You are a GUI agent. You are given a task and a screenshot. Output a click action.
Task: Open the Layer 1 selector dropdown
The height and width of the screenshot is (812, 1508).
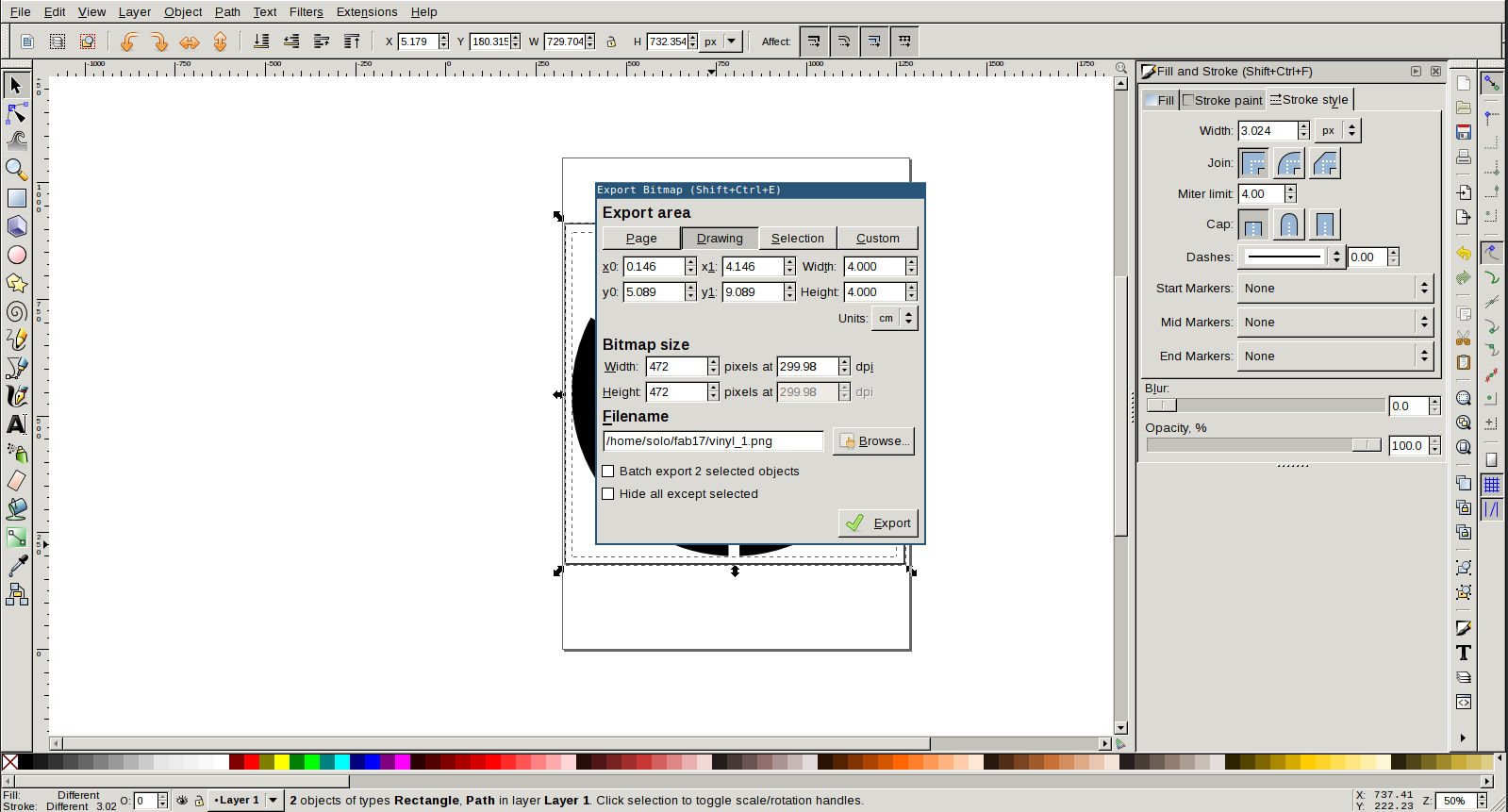coord(245,801)
